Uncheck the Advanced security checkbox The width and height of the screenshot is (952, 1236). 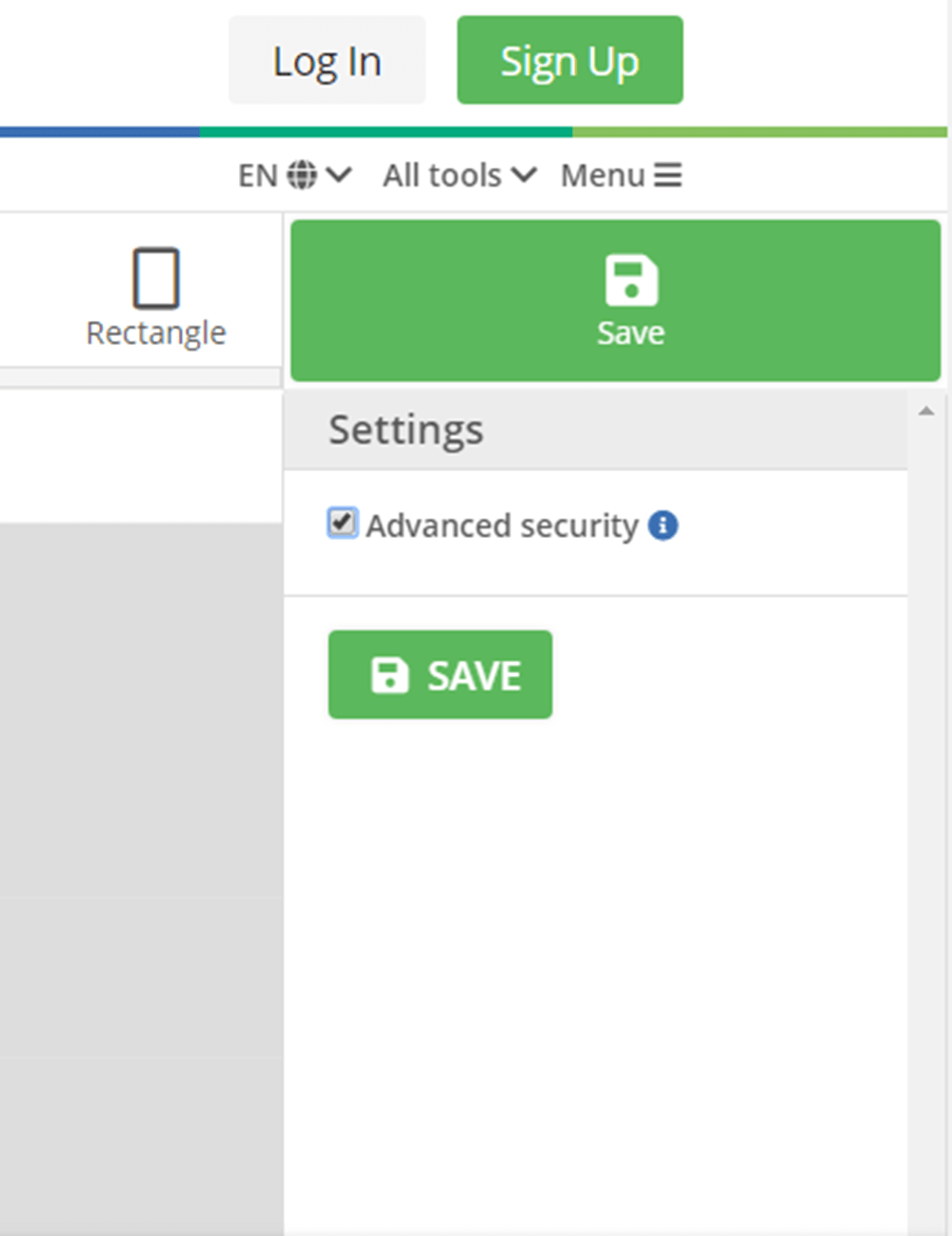(342, 523)
